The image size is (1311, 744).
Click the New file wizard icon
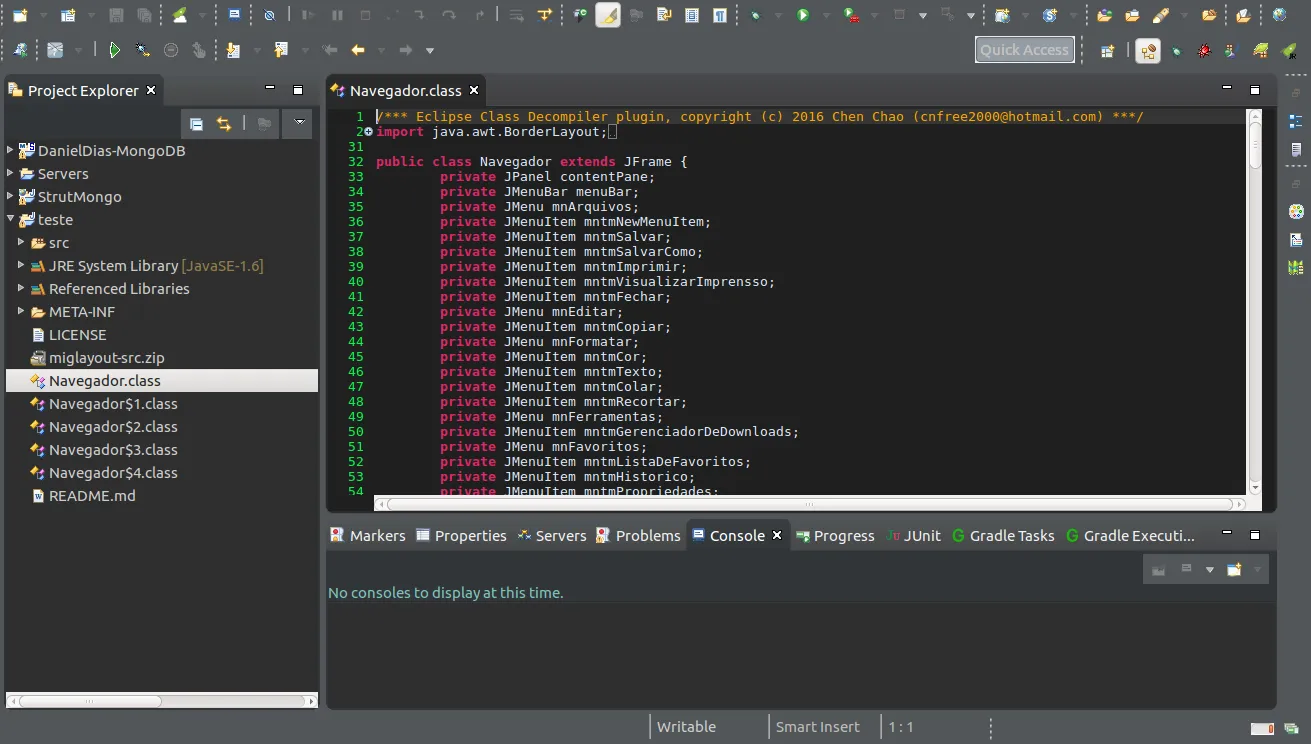[19, 15]
